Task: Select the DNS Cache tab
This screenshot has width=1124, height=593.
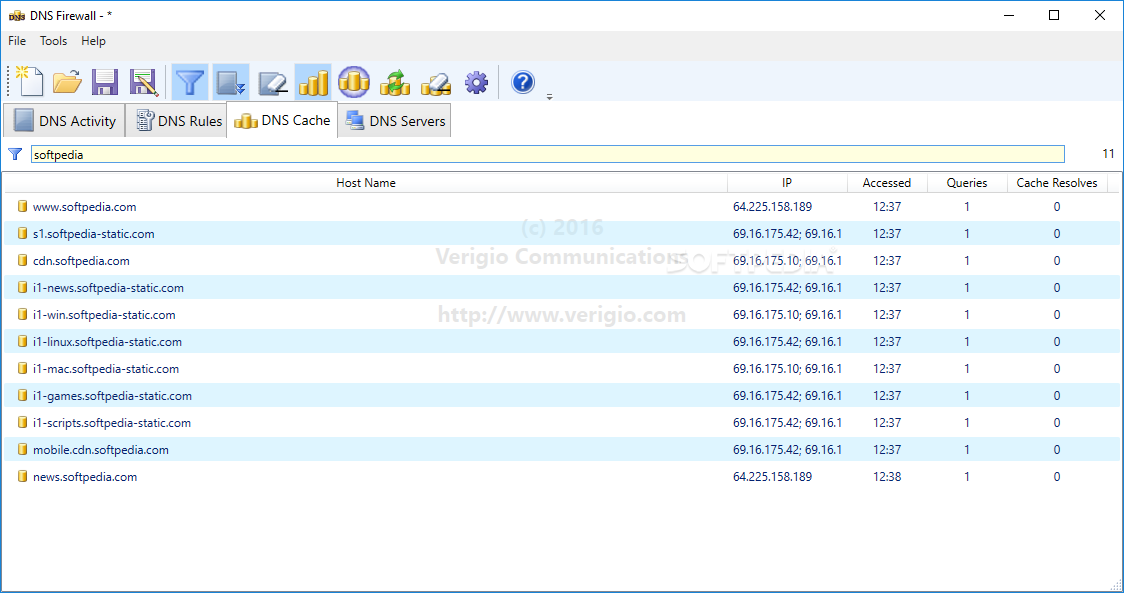Action: [282, 120]
